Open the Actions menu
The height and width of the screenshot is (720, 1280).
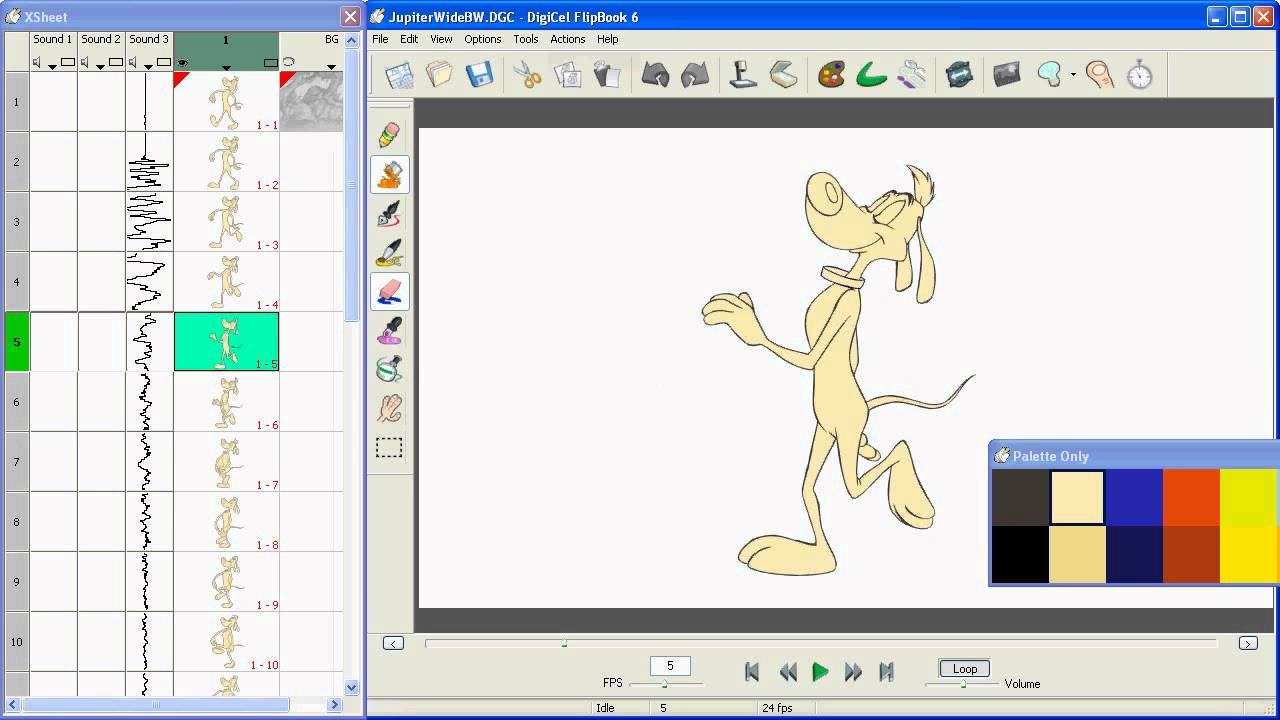(567, 39)
